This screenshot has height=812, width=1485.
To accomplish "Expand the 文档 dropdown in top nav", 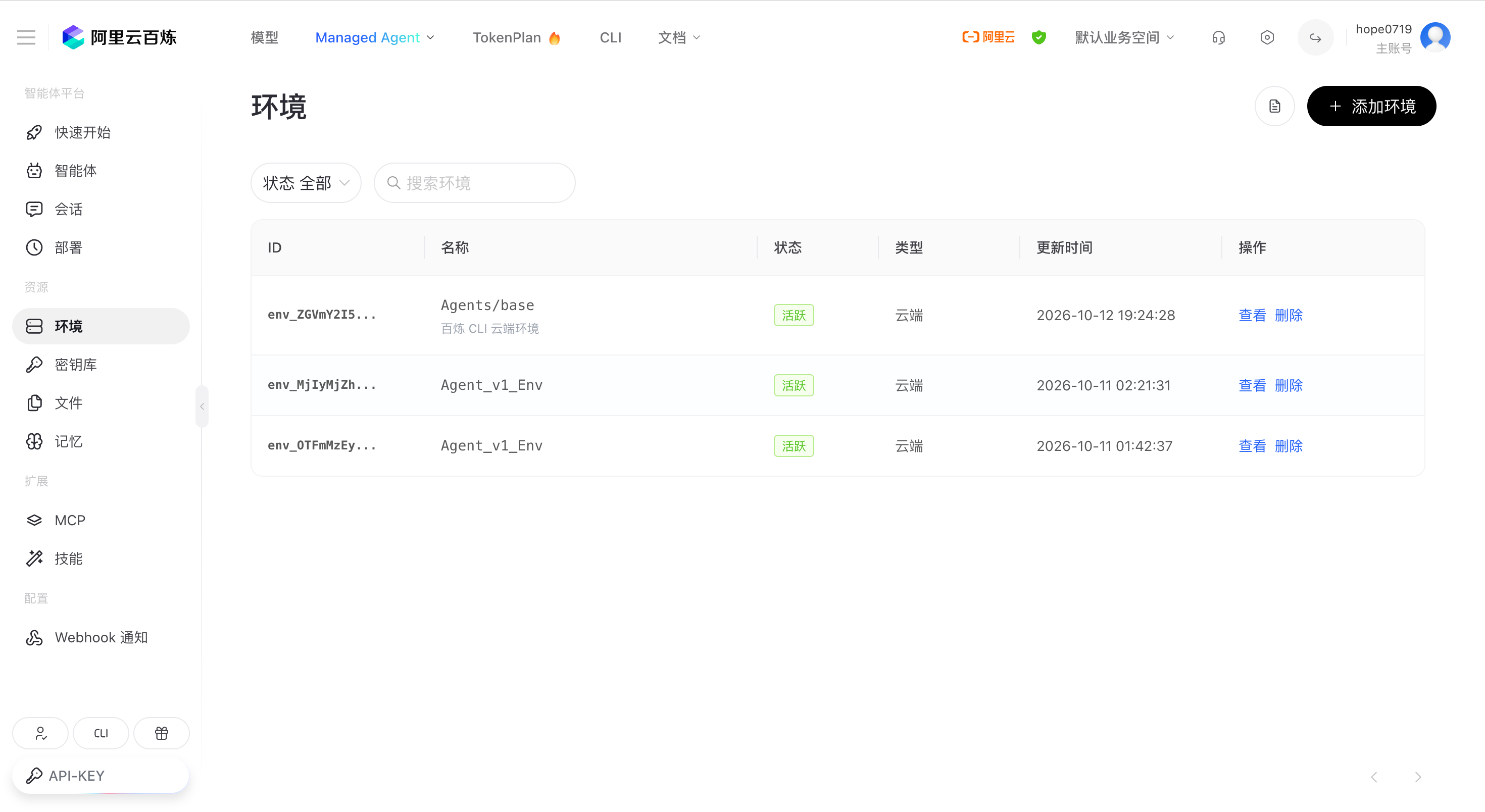I will coord(679,37).
